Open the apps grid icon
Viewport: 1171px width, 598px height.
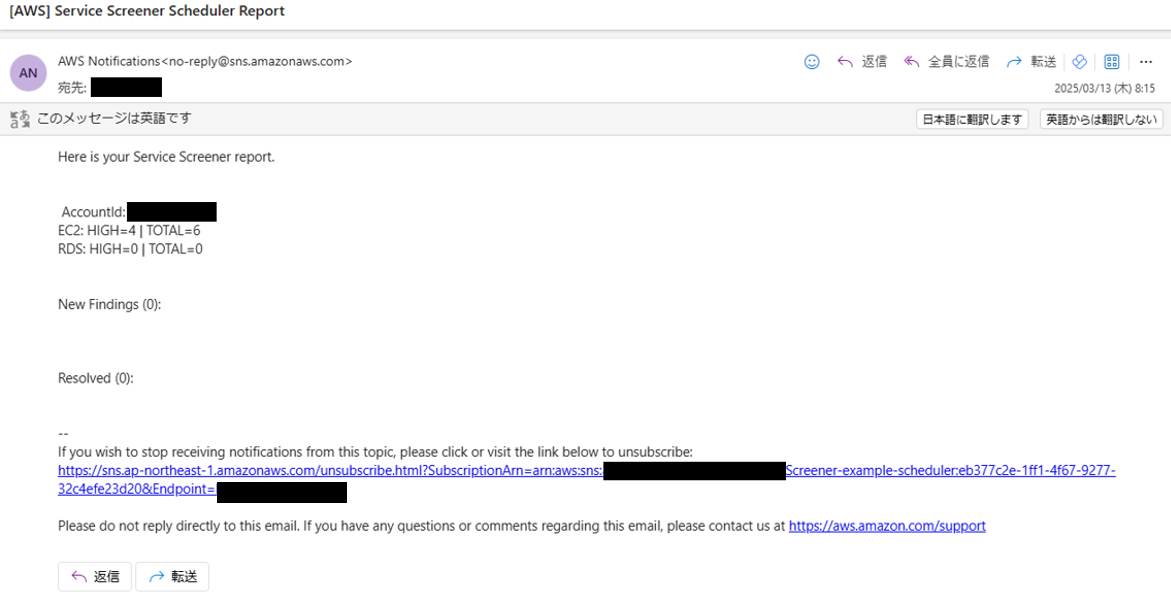tap(1112, 62)
